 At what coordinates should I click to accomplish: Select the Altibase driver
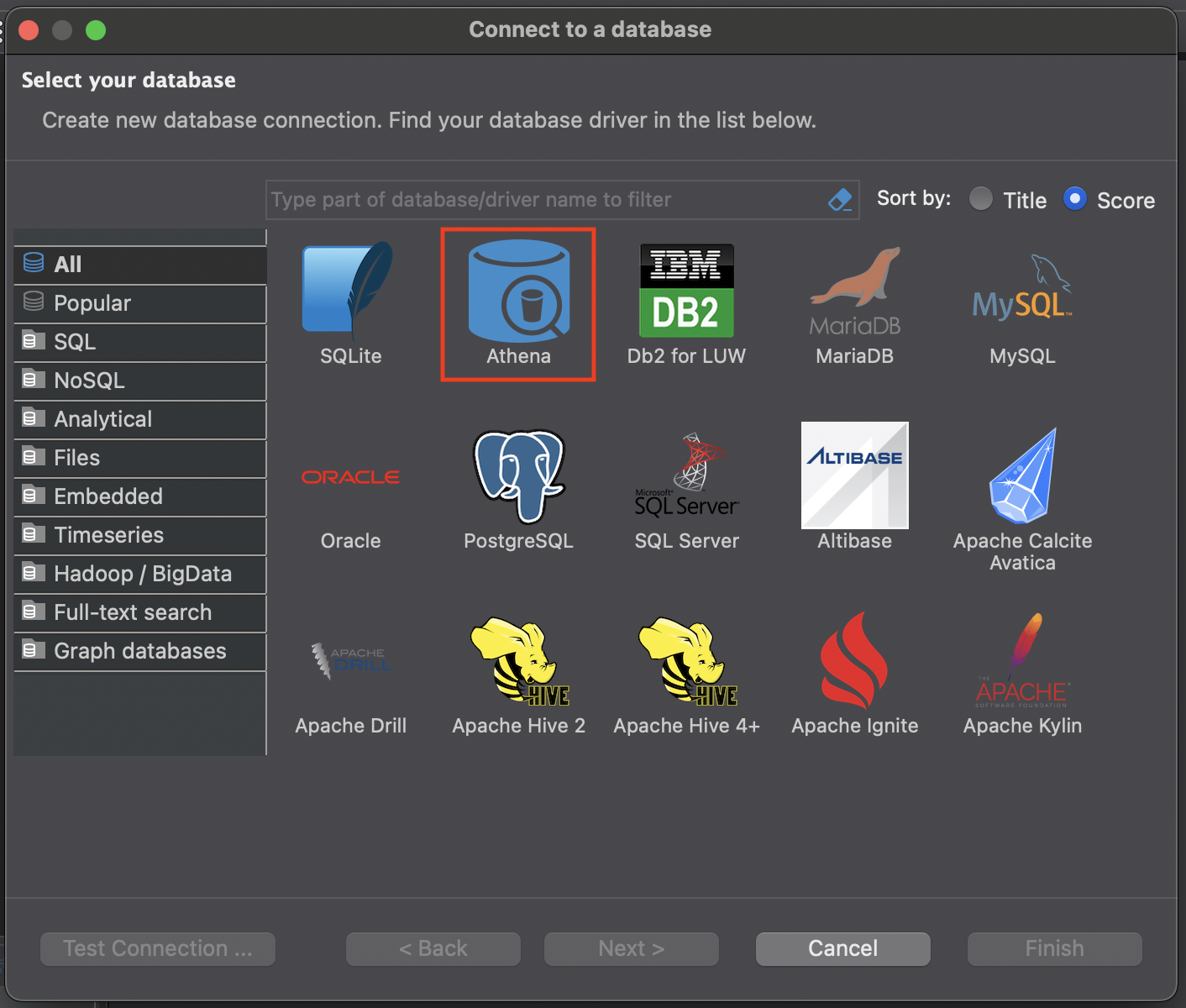854,476
